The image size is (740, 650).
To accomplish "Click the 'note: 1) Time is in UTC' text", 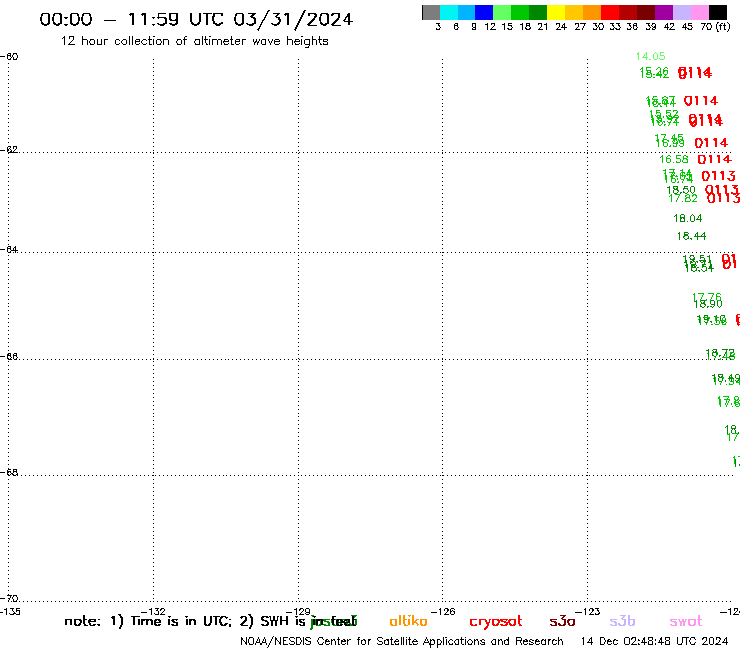I will click(148, 622).
